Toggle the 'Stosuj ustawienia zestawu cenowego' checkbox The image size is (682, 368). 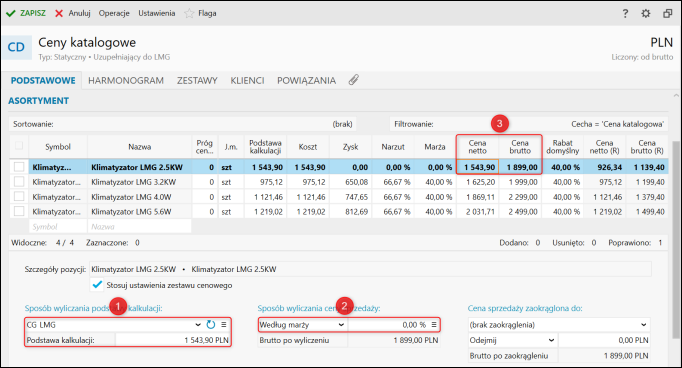click(x=97, y=285)
